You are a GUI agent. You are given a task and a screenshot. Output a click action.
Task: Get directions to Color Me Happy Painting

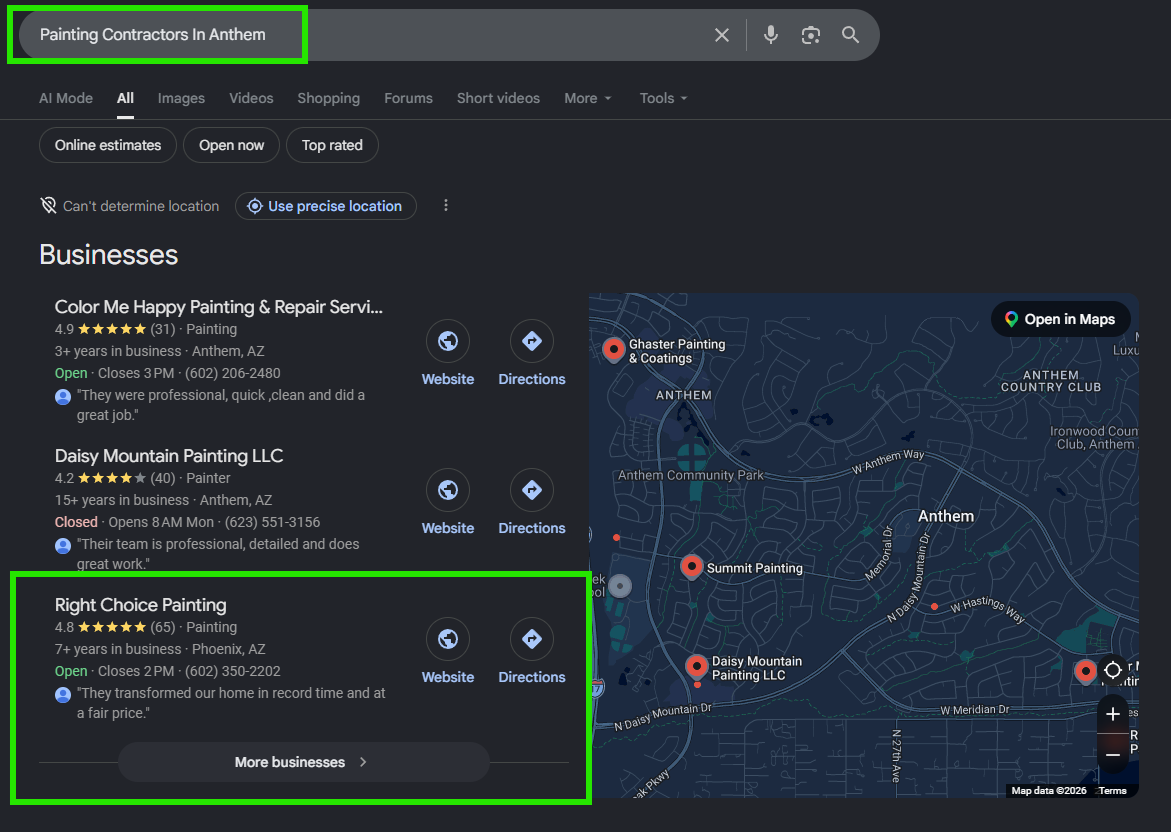532,341
